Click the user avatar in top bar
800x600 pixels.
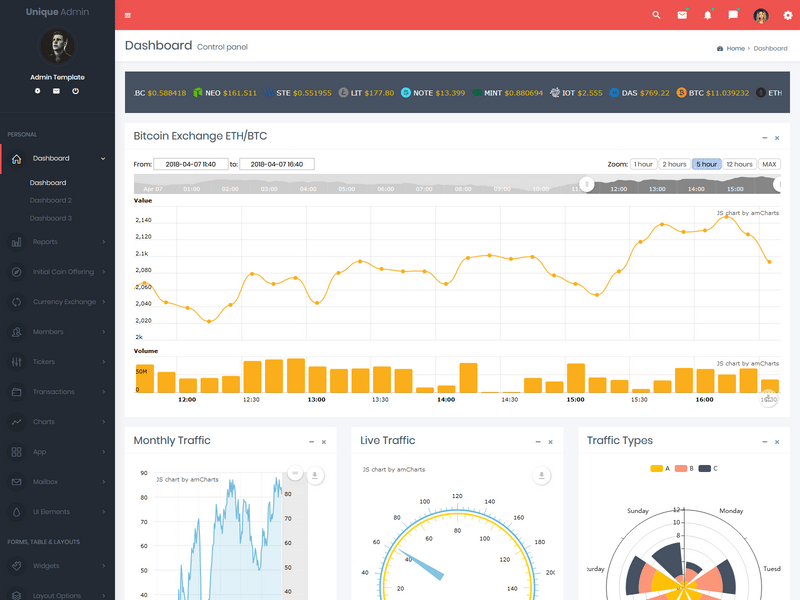(x=761, y=15)
